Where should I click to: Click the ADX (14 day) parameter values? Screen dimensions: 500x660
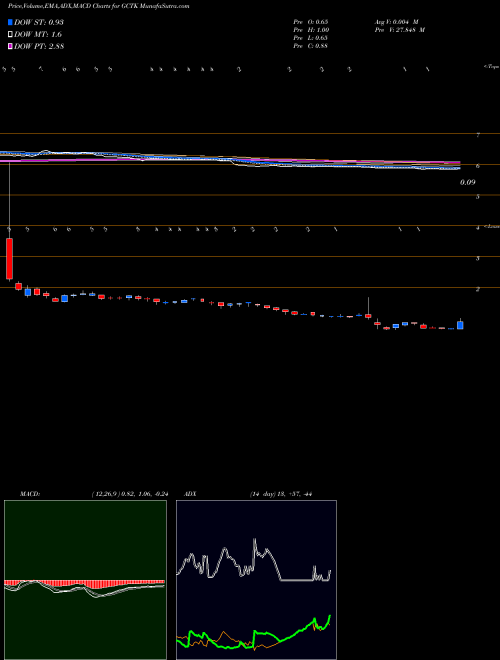pyautogui.click(x=280, y=494)
